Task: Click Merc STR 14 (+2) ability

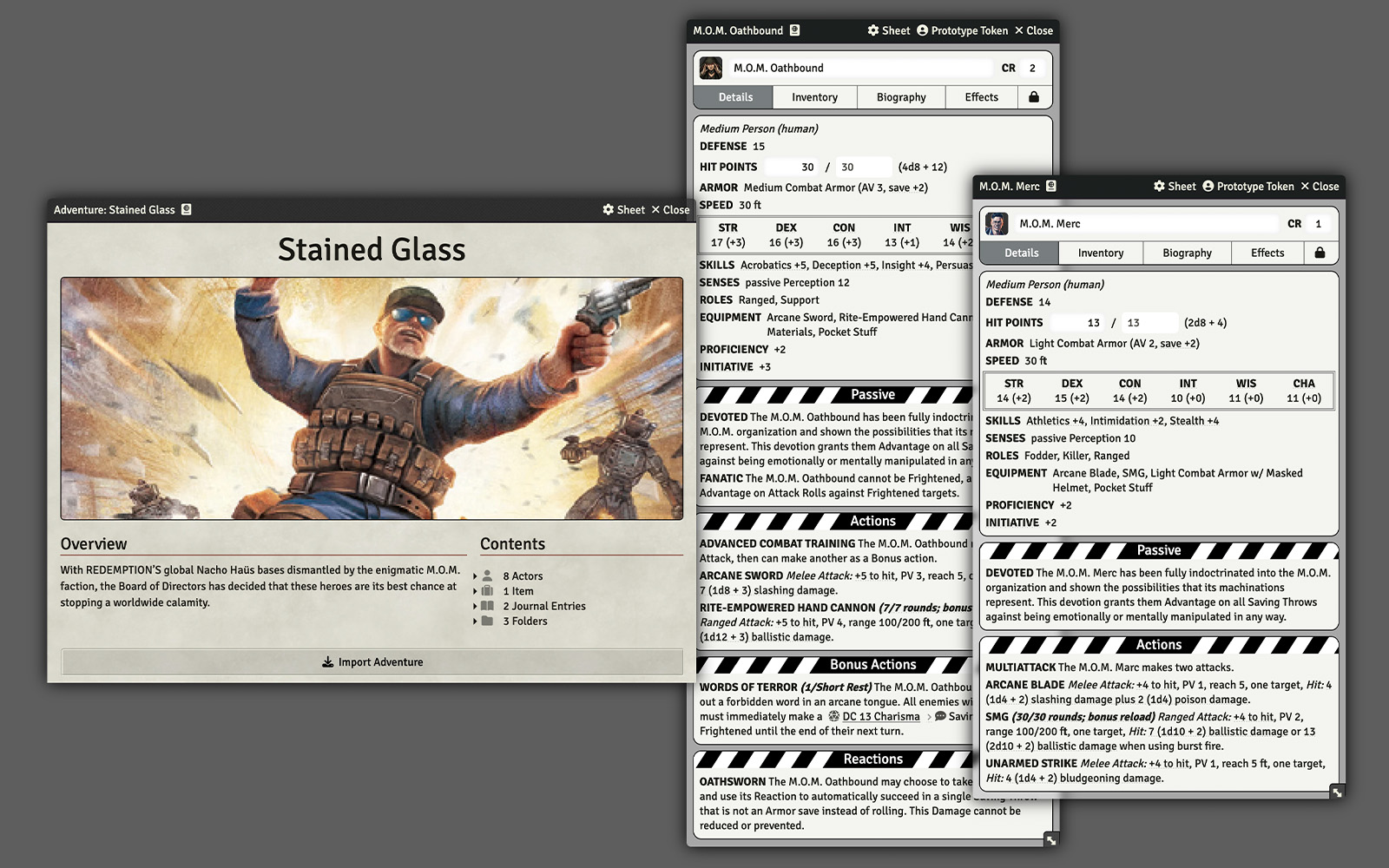Action: pyautogui.click(x=1014, y=391)
